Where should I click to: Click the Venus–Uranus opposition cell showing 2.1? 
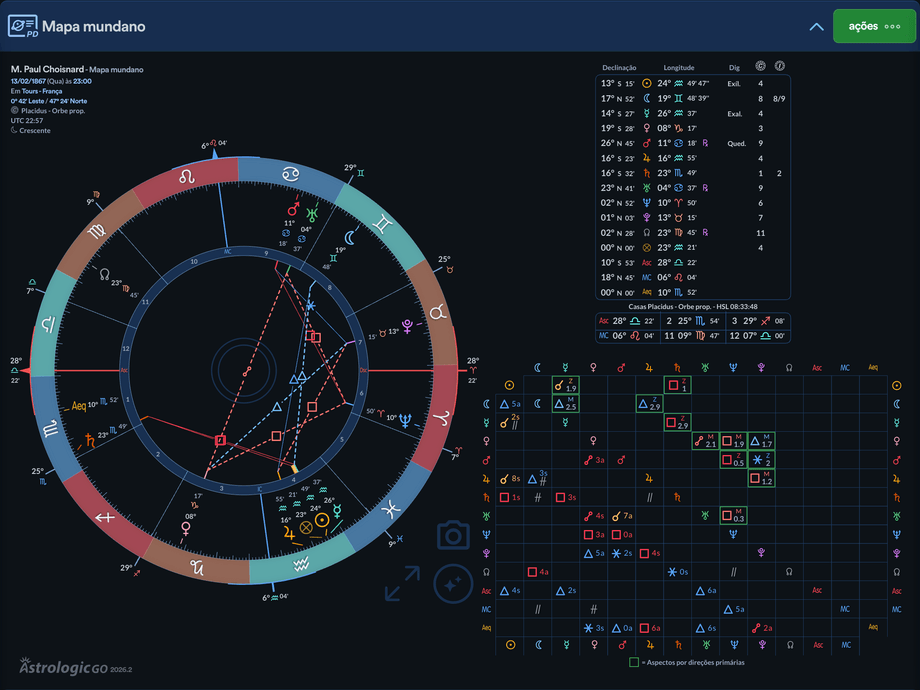click(x=706, y=441)
